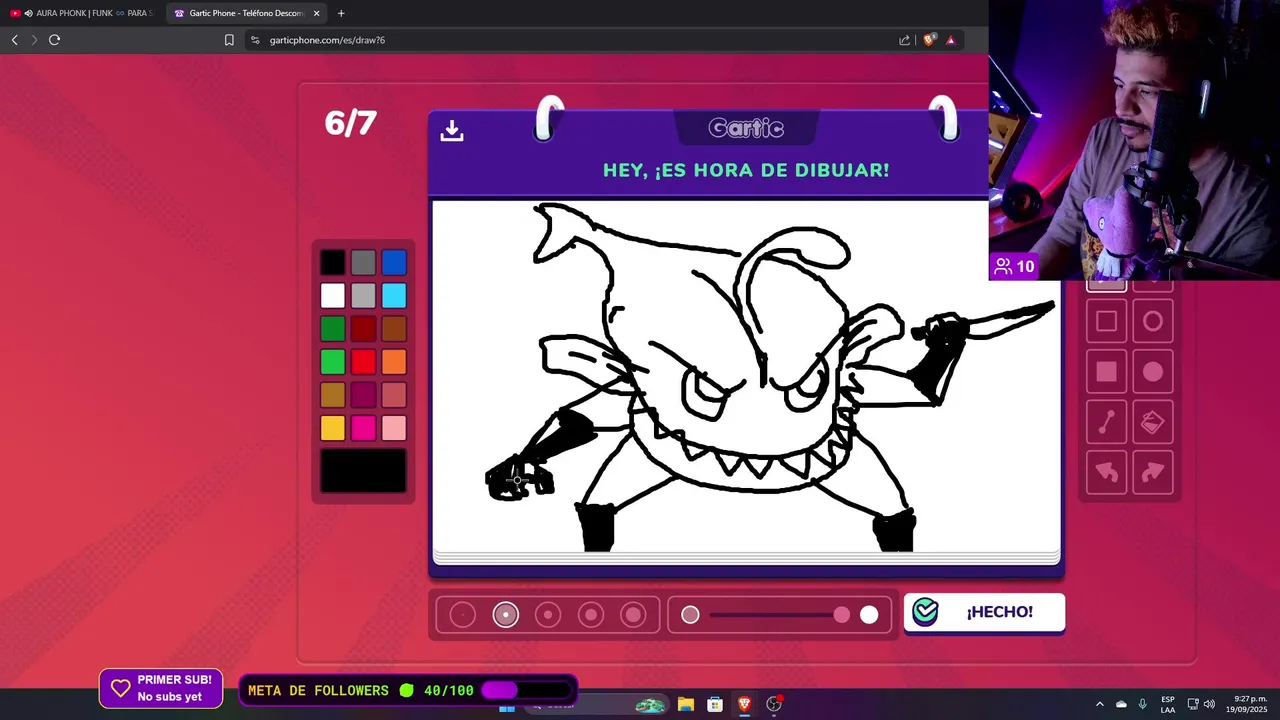This screenshot has height=720, width=1280.
Task: Click on the drawing canvas shark sketch
Action: click(746, 376)
